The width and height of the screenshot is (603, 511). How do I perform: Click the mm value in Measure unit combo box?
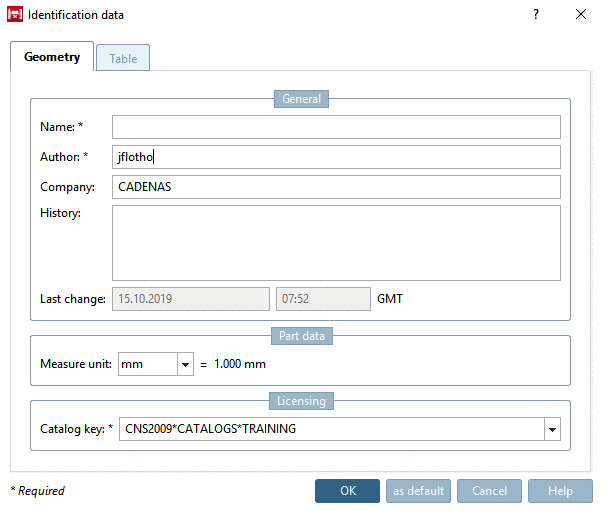click(148, 364)
